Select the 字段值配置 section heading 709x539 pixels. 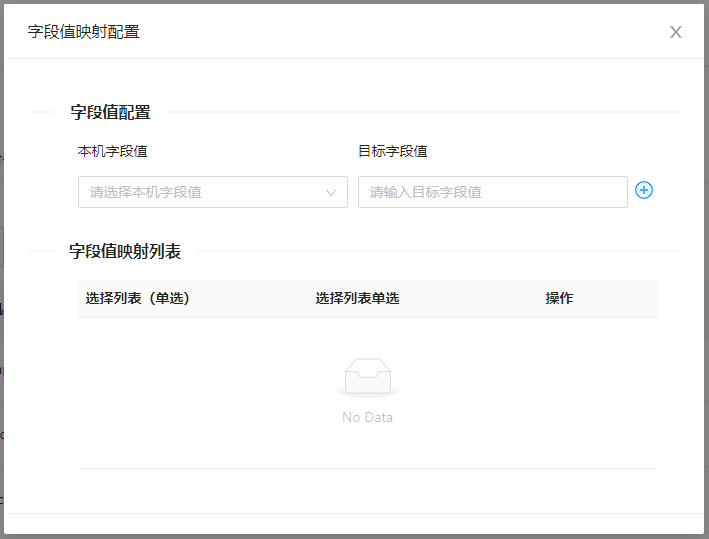tap(110, 112)
